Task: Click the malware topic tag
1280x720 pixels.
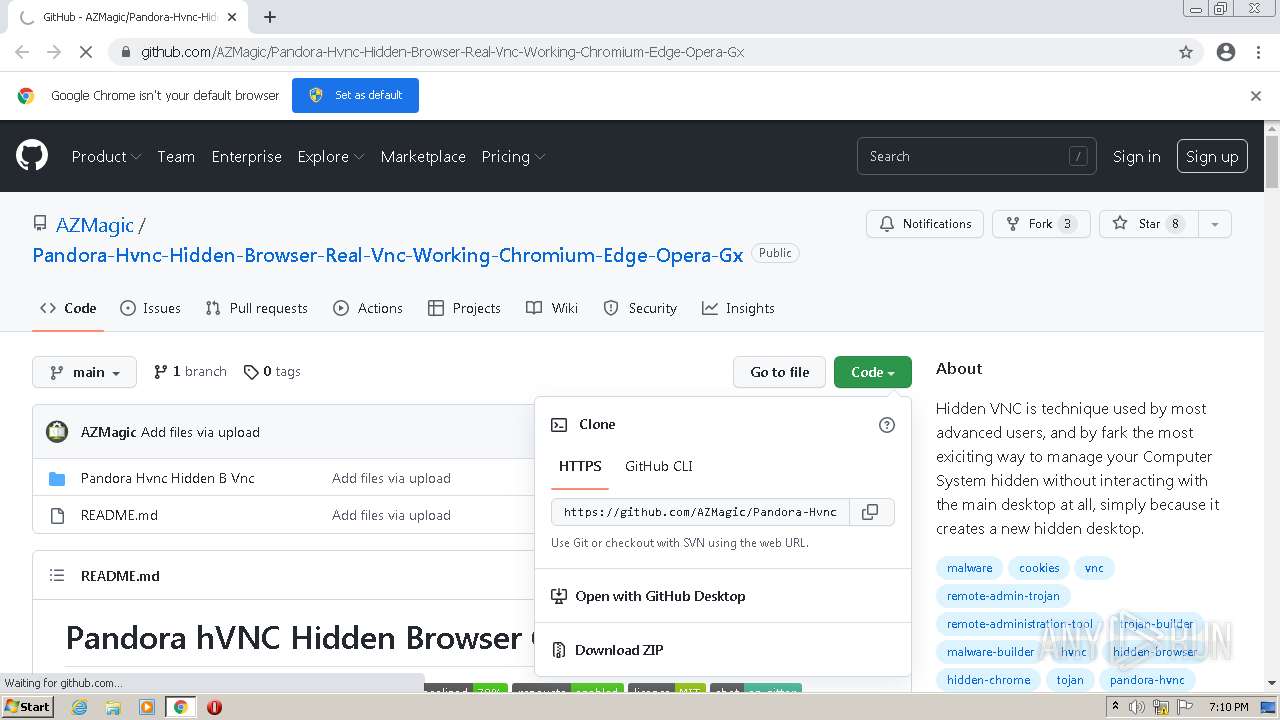Action: pyautogui.click(x=970, y=568)
